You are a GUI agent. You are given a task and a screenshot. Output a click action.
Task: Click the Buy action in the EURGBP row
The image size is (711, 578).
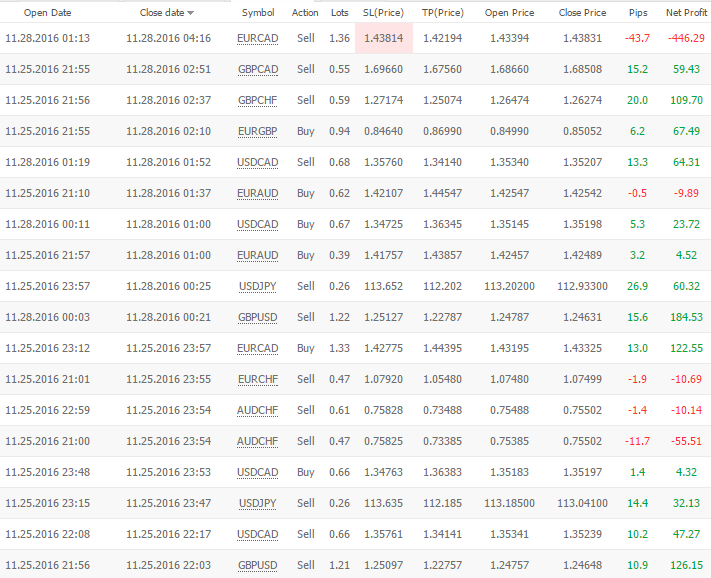pos(306,131)
